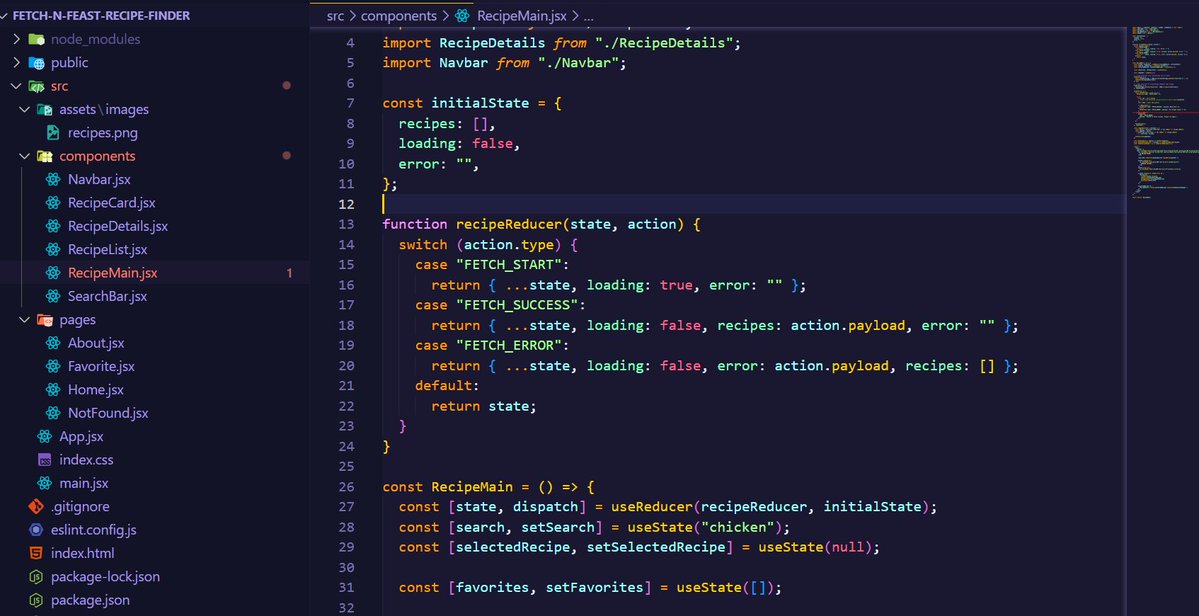Expand the node_modules folder chevron
Viewport: 1199px width, 616px height.
[17, 39]
